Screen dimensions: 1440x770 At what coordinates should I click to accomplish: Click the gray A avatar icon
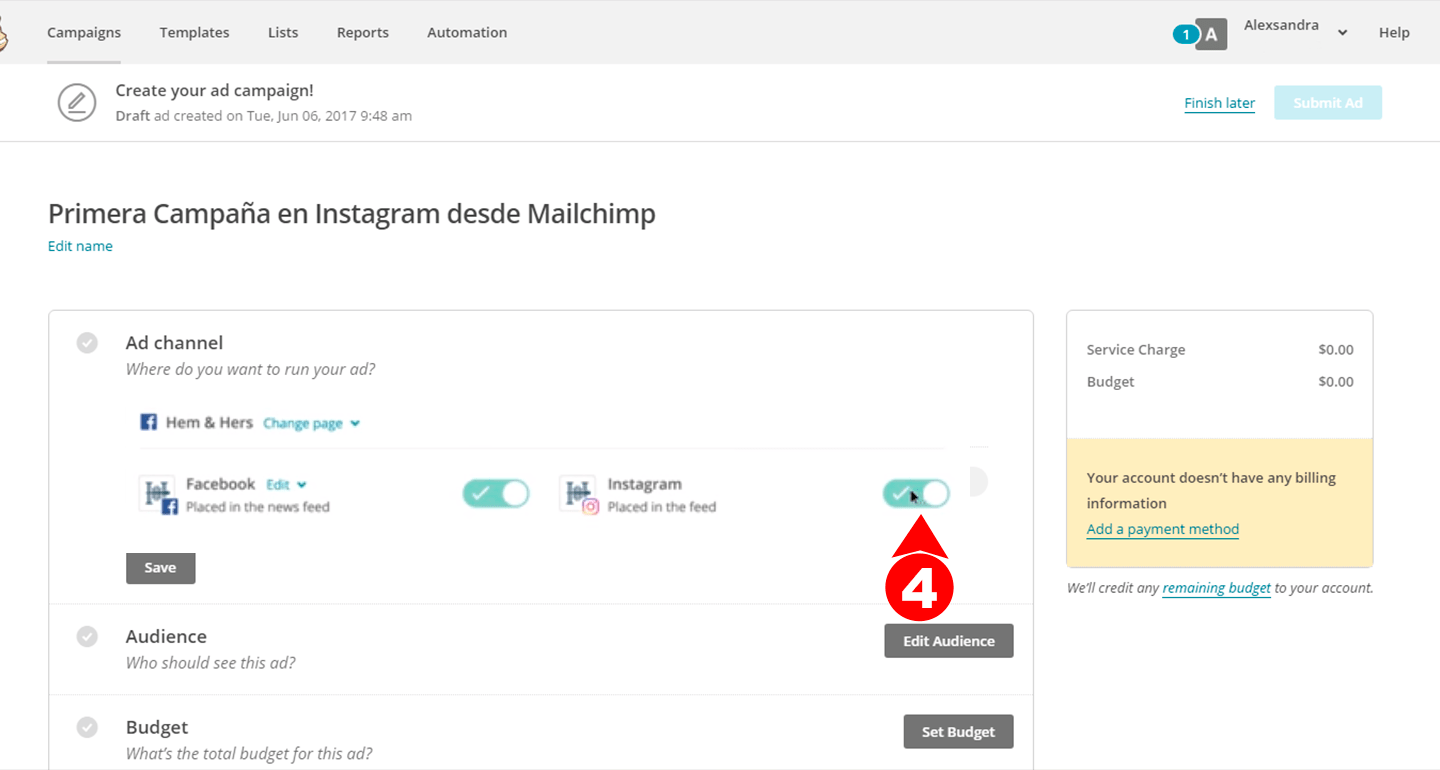[x=1211, y=35]
